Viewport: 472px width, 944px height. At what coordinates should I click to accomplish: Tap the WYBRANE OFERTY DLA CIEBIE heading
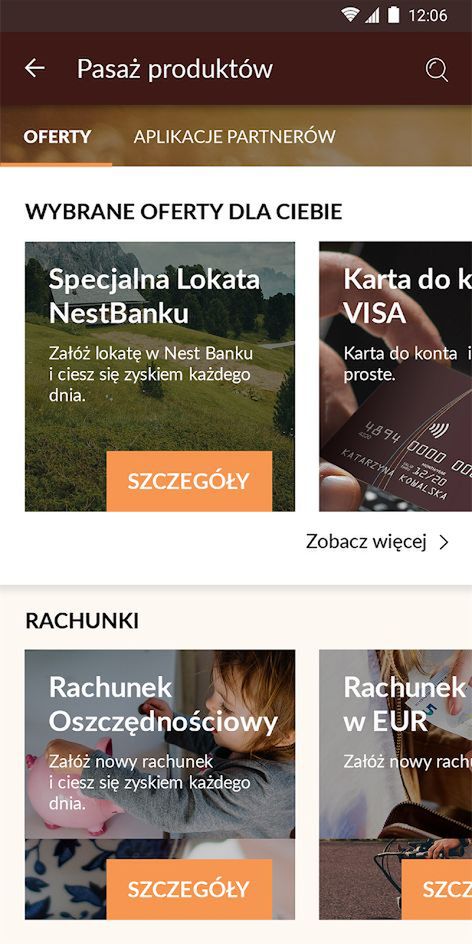point(184,212)
